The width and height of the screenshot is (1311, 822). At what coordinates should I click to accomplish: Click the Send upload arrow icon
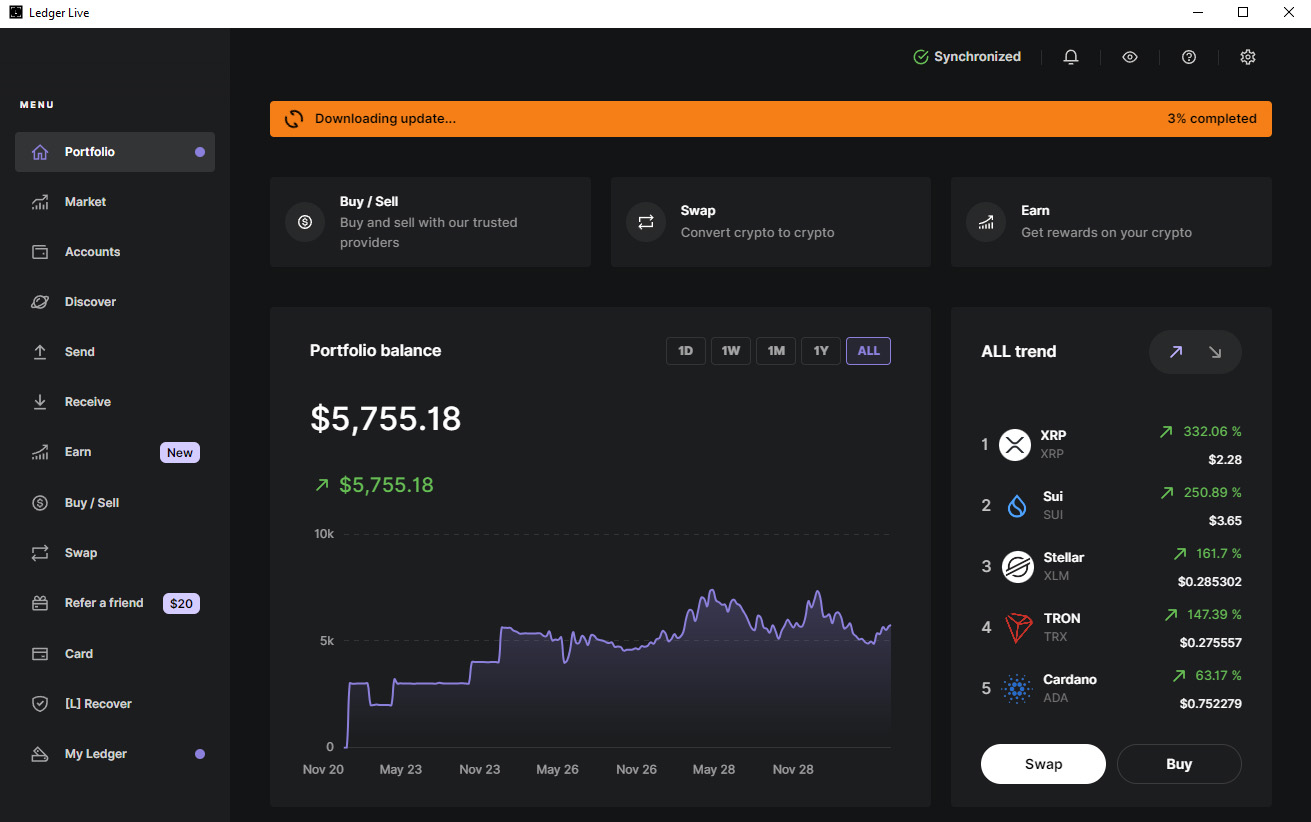coord(40,352)
